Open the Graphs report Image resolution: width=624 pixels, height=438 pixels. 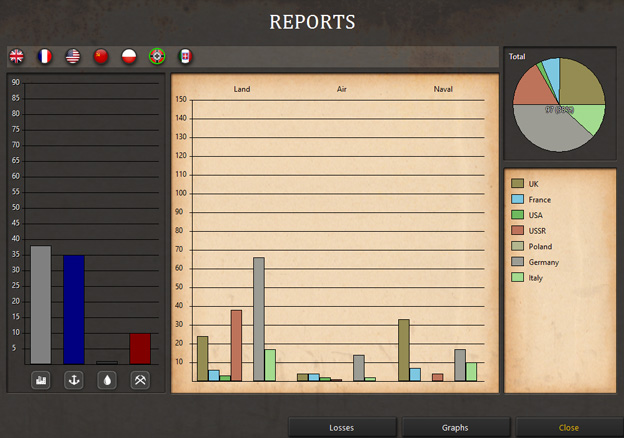click(x=456, y=428)
